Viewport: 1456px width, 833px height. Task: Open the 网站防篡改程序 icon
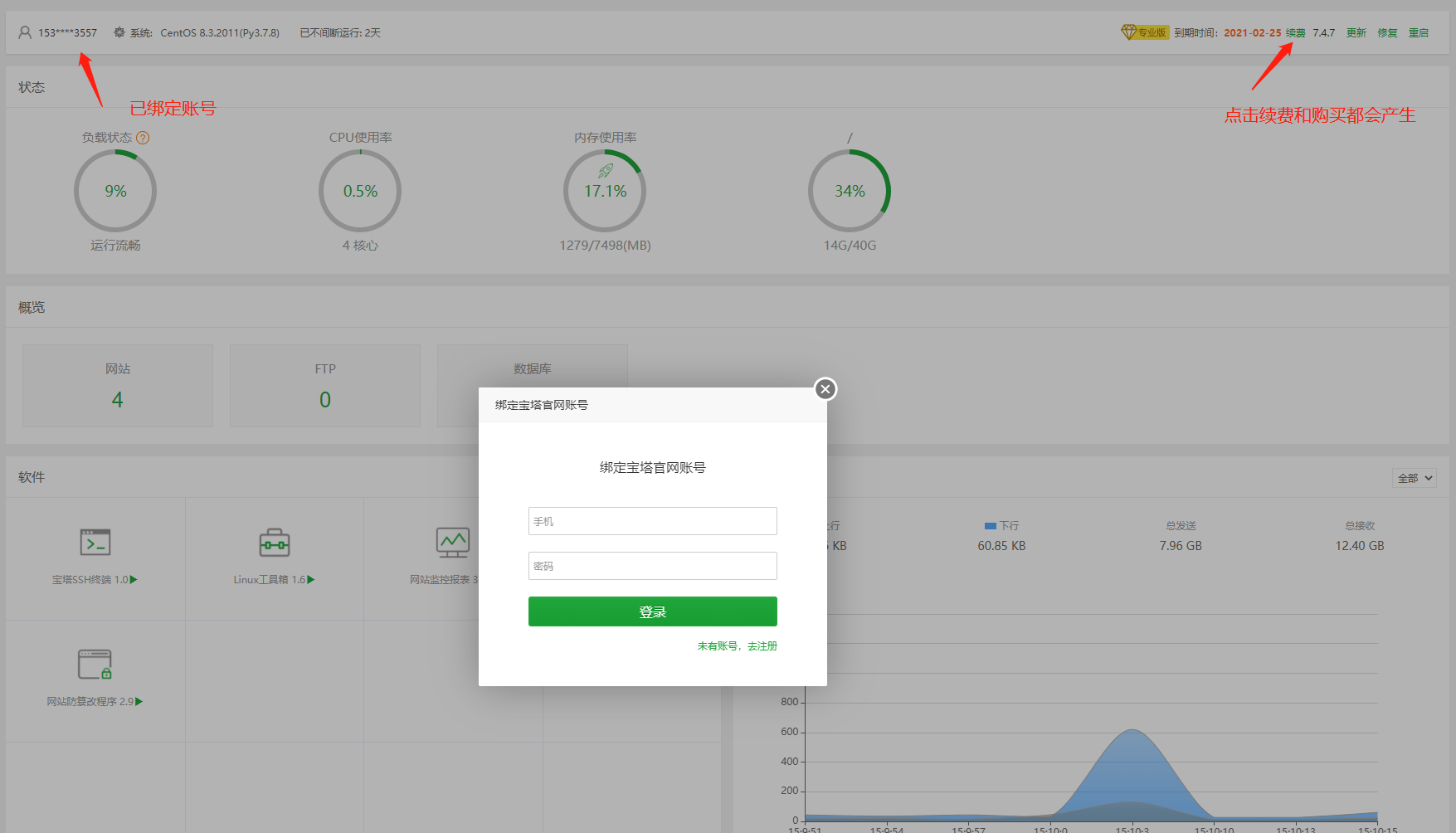pos(95,664)
